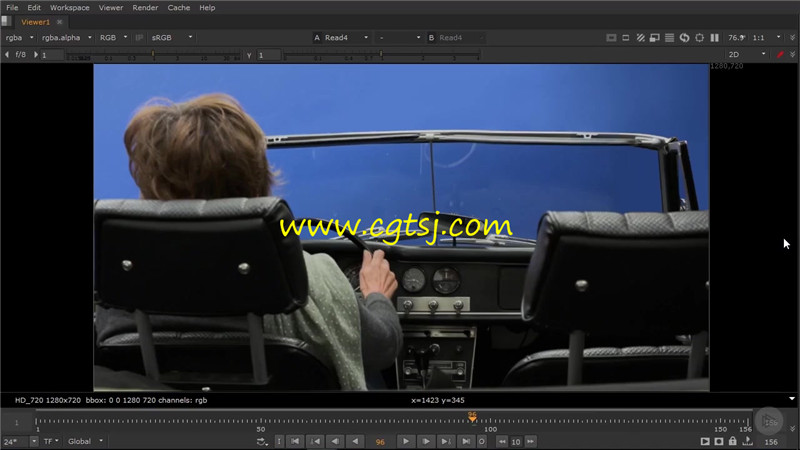
Task: Open the 2D view mode dropdown
Action: click(747, 55)
